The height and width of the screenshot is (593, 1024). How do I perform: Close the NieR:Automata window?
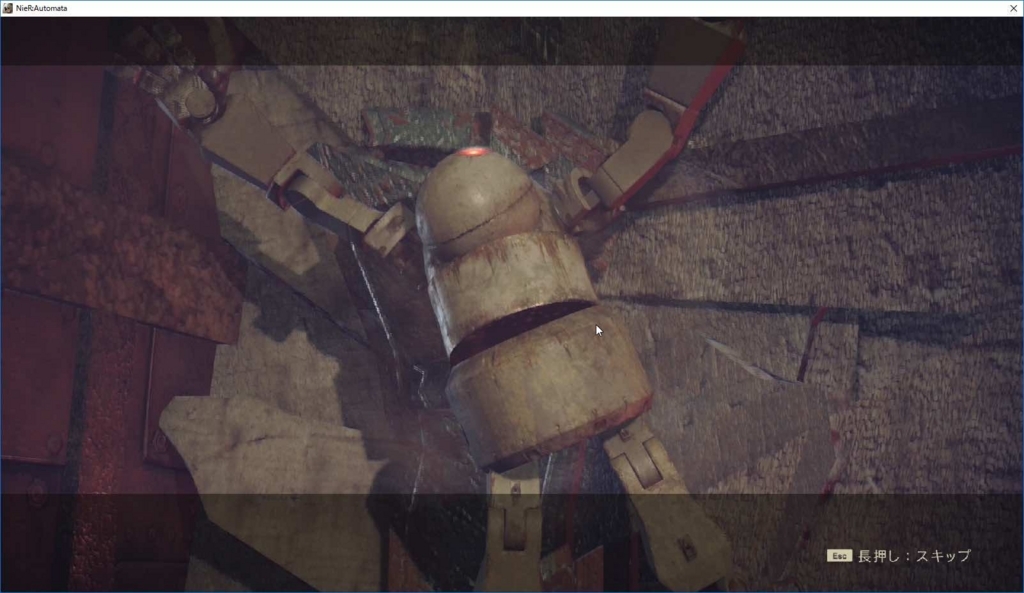pos(1014,8)
